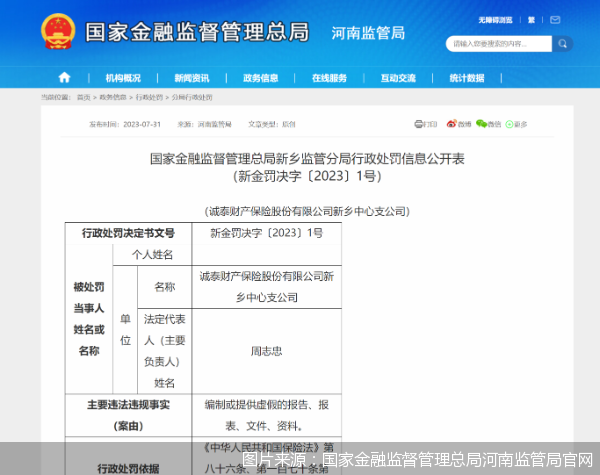The height and width of the screenshot is (475, 600).
Task: Open the 机构概况 menu
Action: pos(123,78)
